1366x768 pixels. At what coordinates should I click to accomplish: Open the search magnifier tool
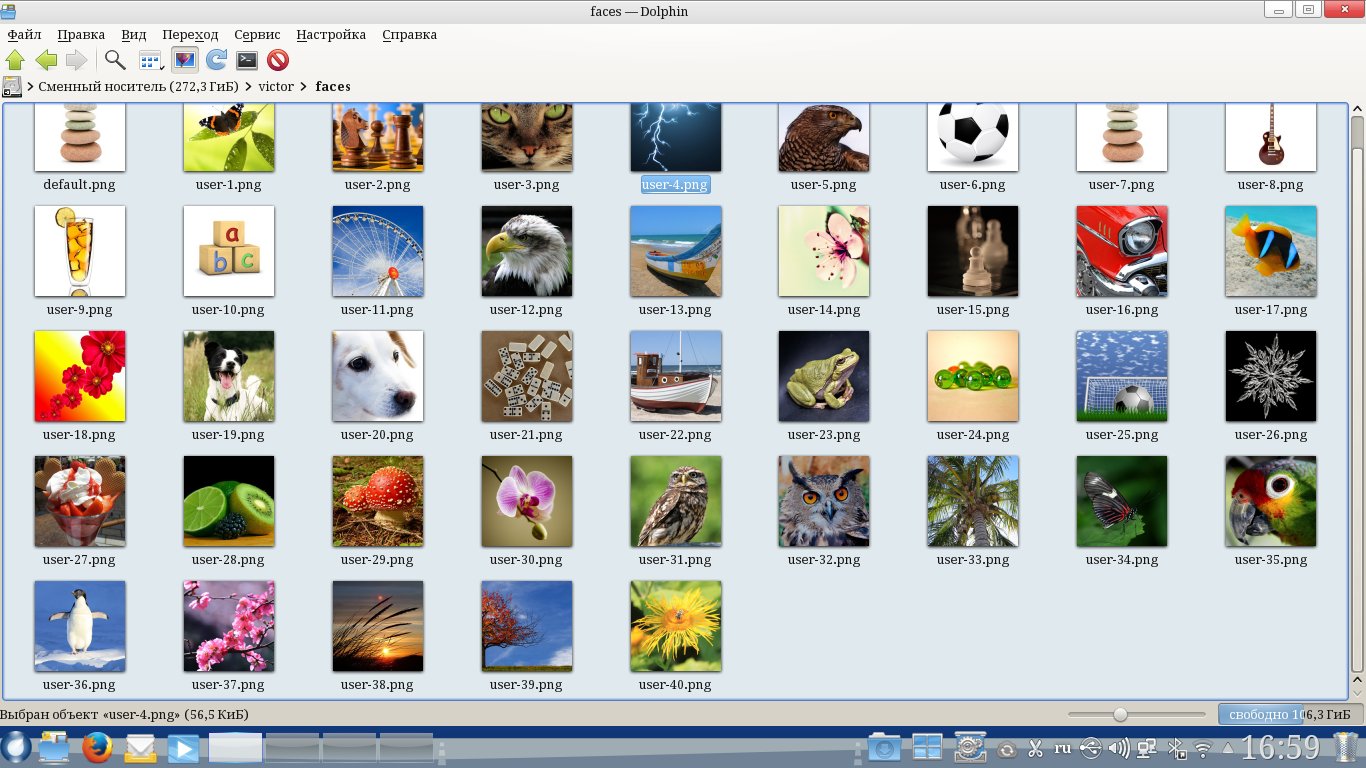[115, 60]
